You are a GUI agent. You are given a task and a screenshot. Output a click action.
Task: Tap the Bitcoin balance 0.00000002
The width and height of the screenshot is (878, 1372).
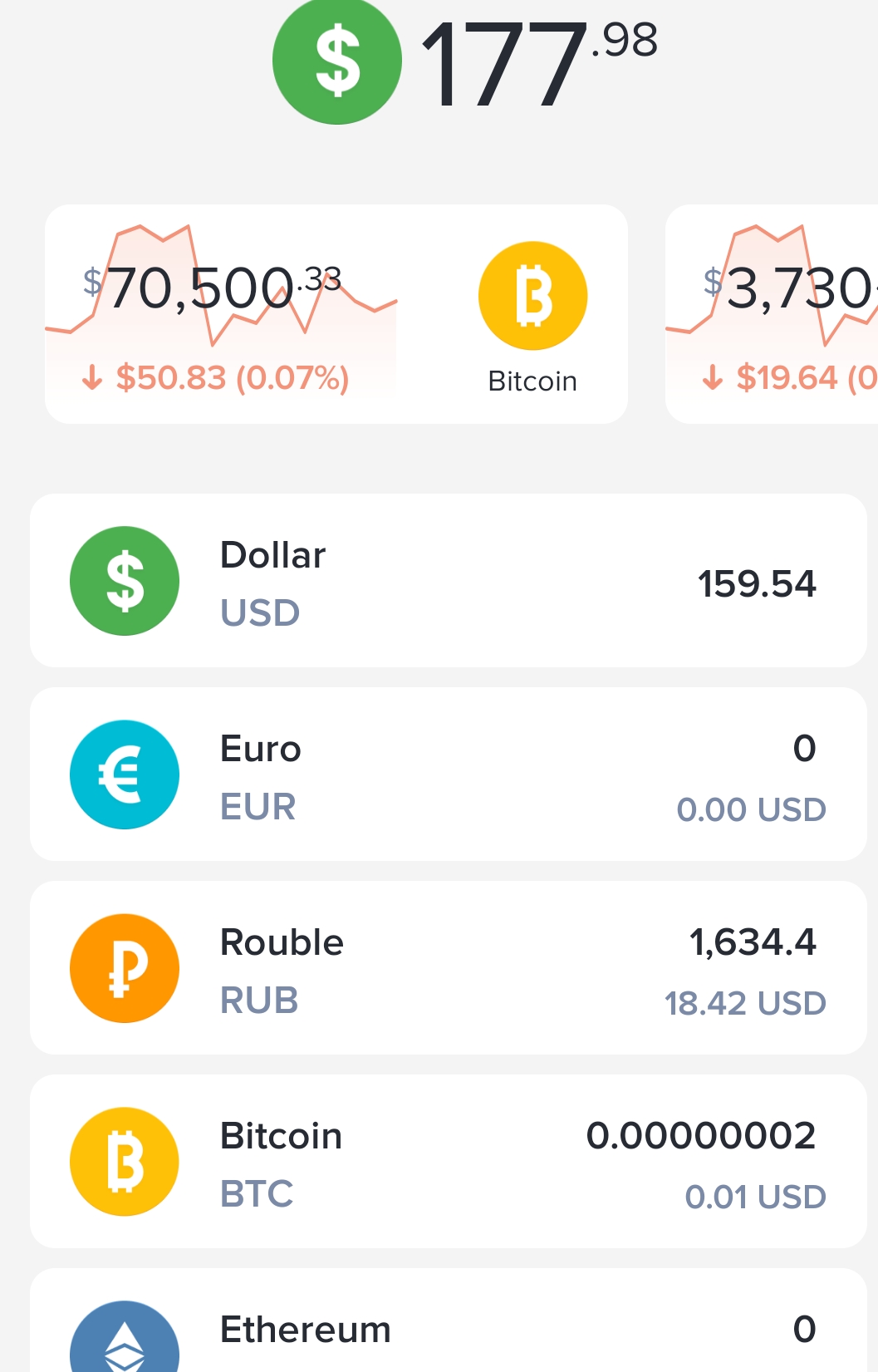(701, 1136)
